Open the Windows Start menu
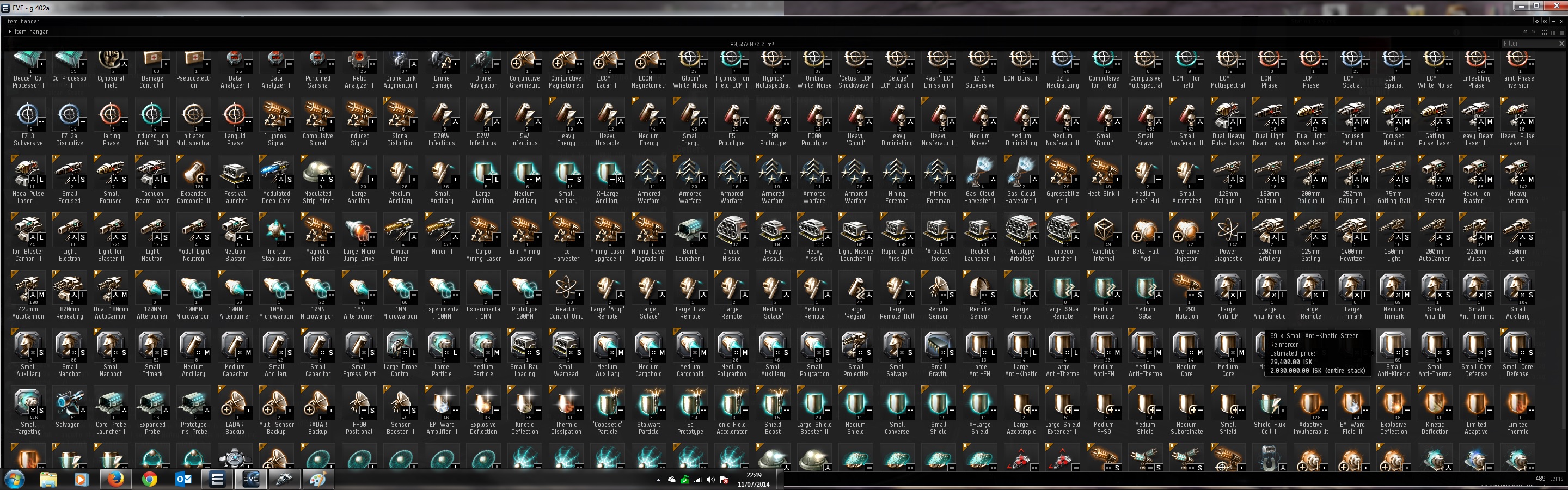Screen dimensions: 1568x490 point(15,480)
